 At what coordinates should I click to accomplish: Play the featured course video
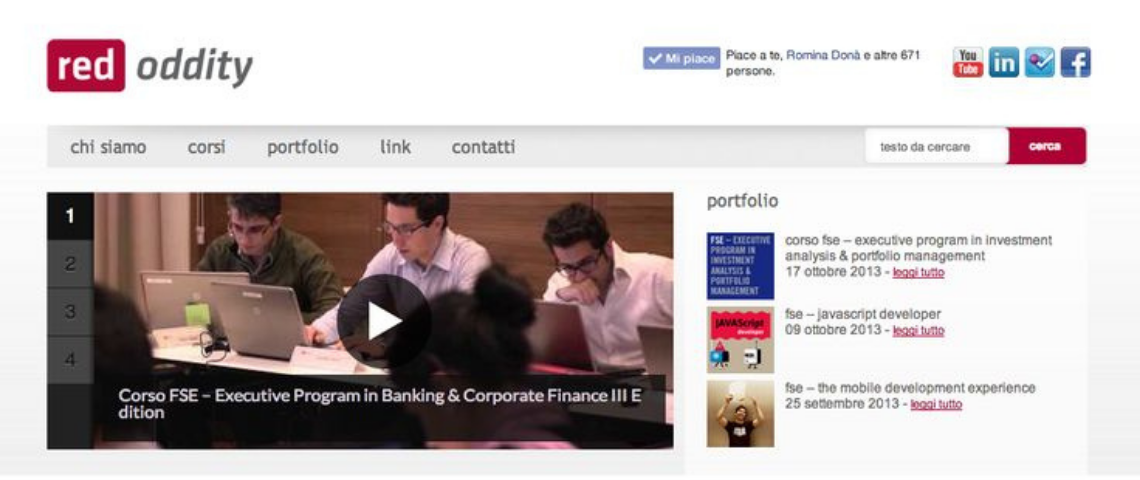coord(384,321)
